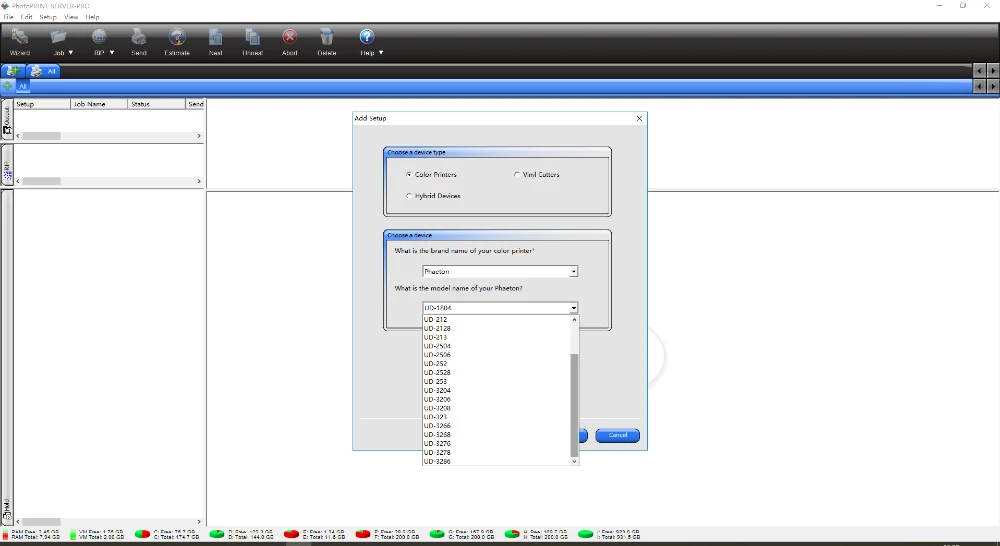Image resolution: width=1000 pixels, height=546 pixels.
Task: Open the vertical RIP side tab
Action: click(x=7, y=166)
